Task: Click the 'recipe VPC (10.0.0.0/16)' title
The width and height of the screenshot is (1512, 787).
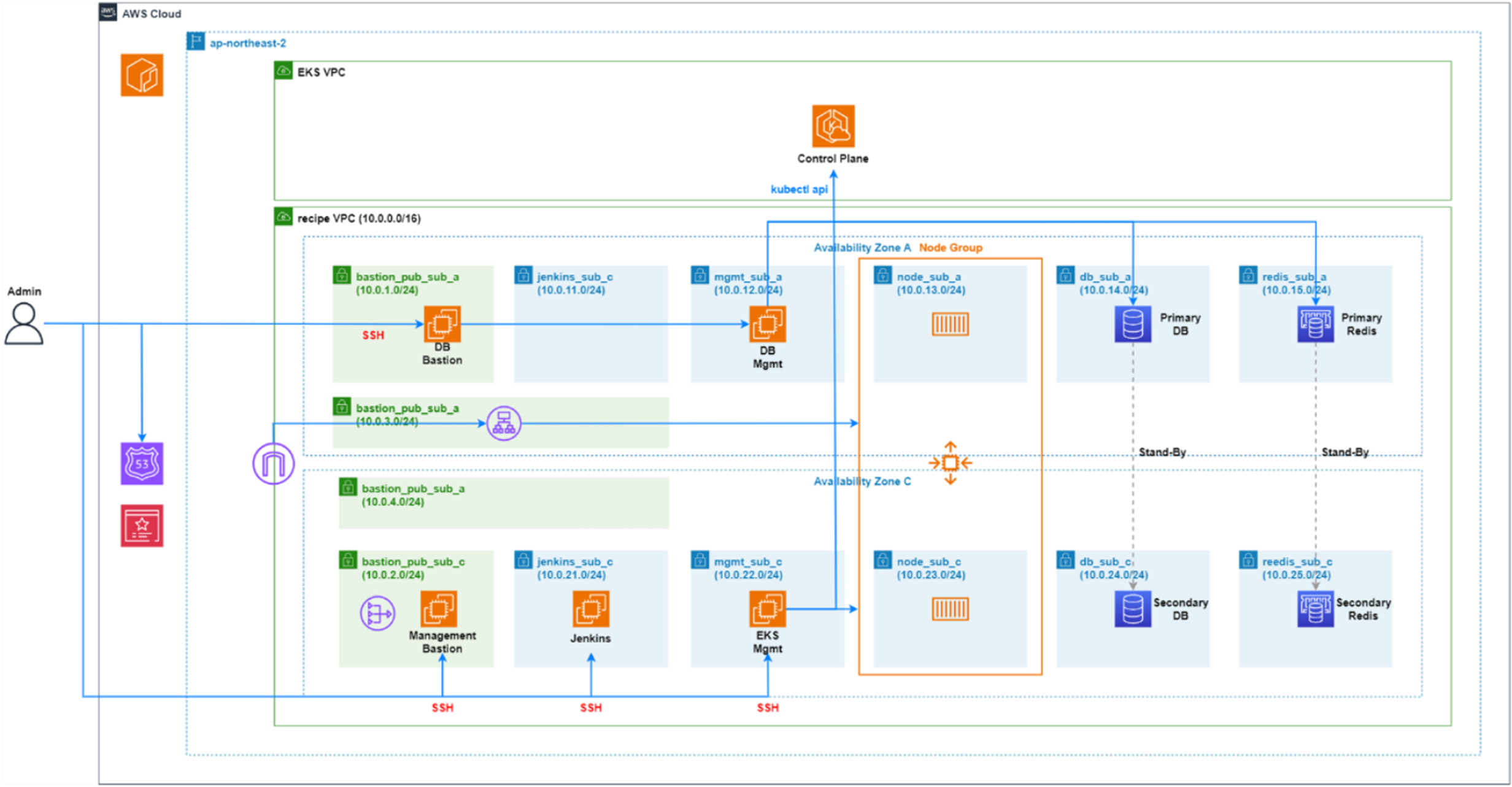Action: 359,218
